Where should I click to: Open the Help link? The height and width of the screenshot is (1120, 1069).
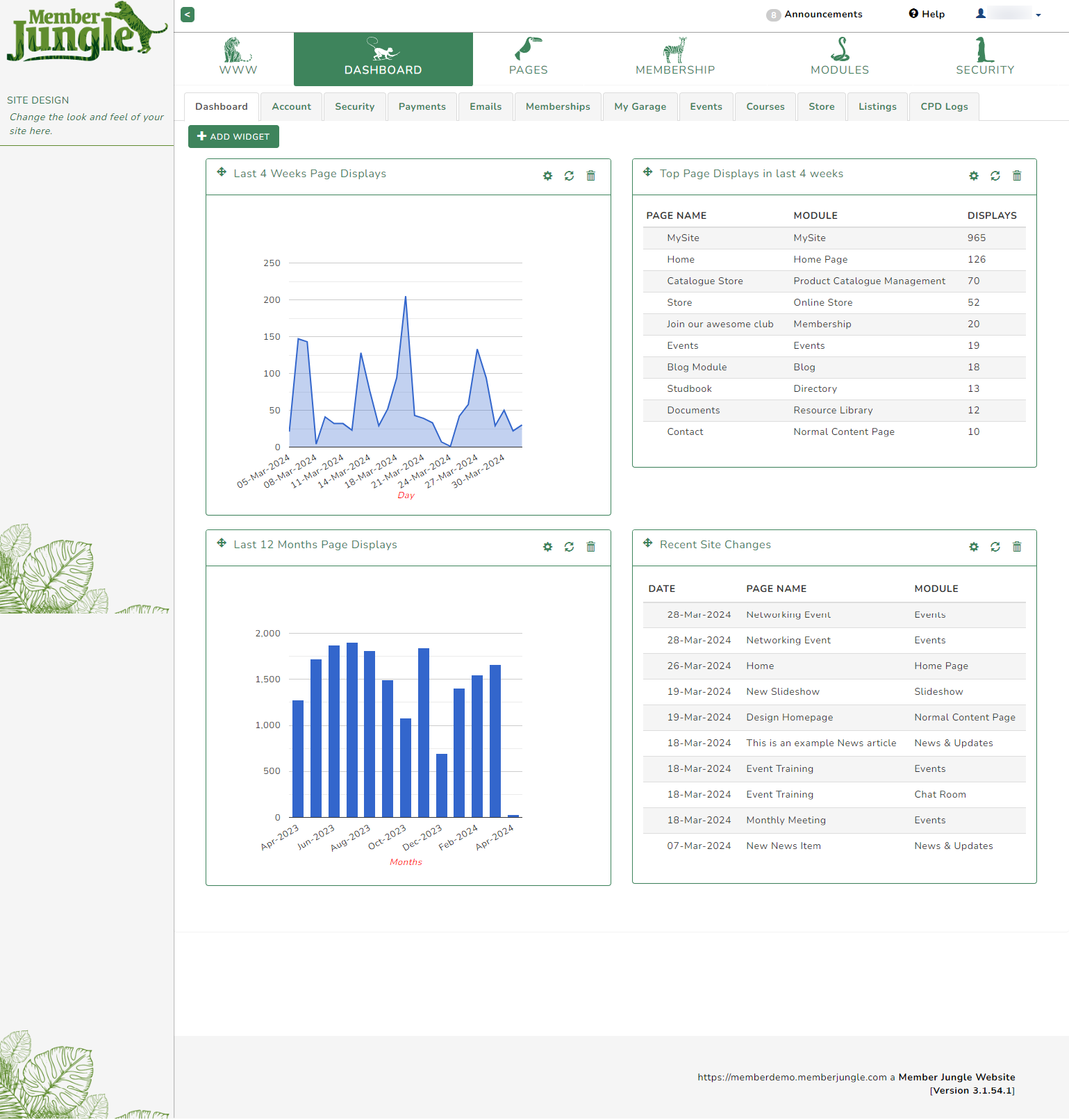[927, 14]
